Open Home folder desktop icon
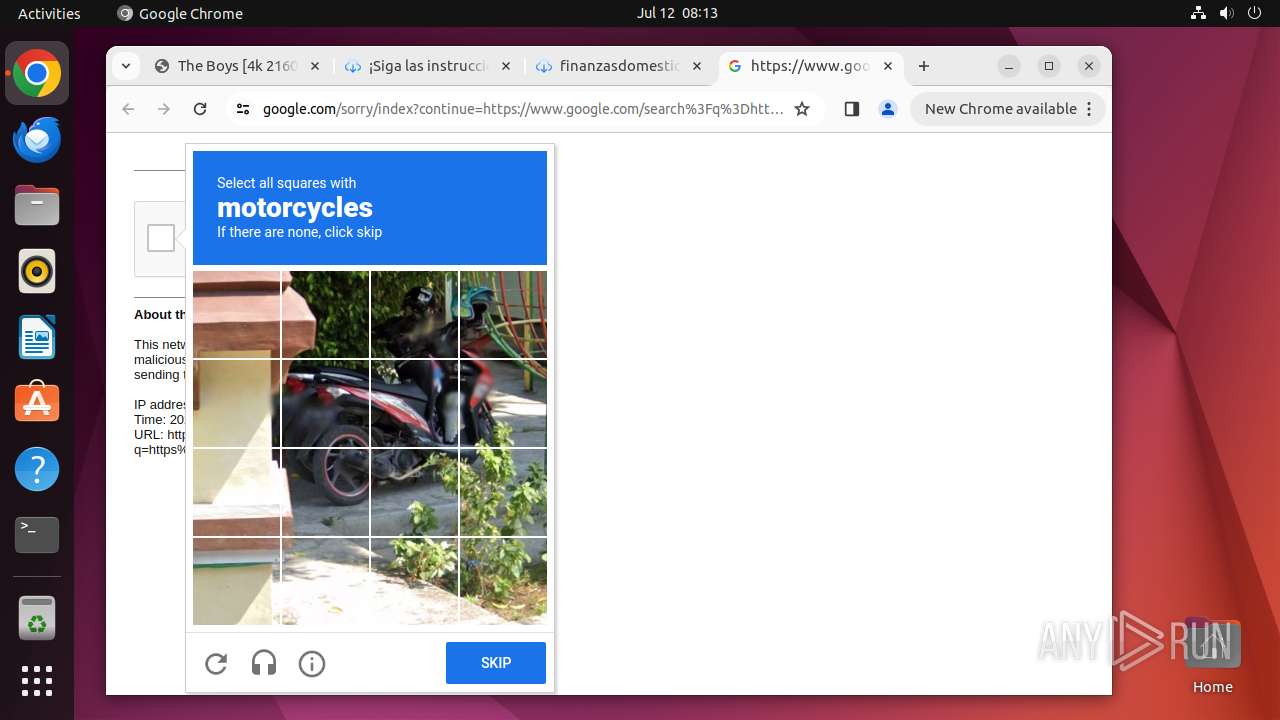Viewport: 1280px width, 720px height. 1212,655
